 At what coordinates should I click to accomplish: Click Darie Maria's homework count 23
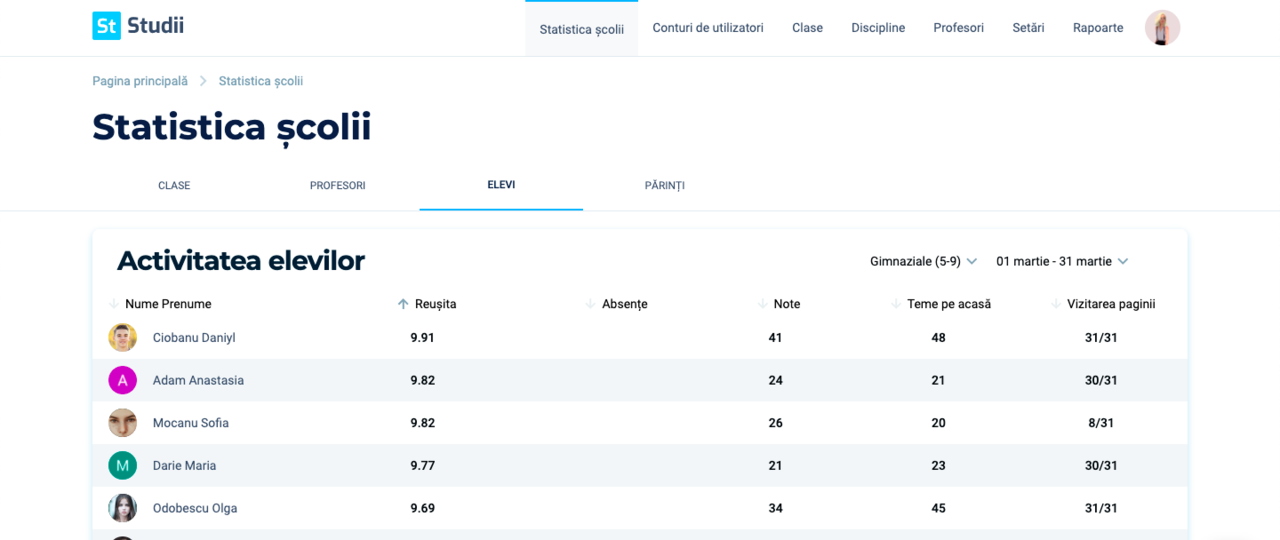tap(938, 466)
